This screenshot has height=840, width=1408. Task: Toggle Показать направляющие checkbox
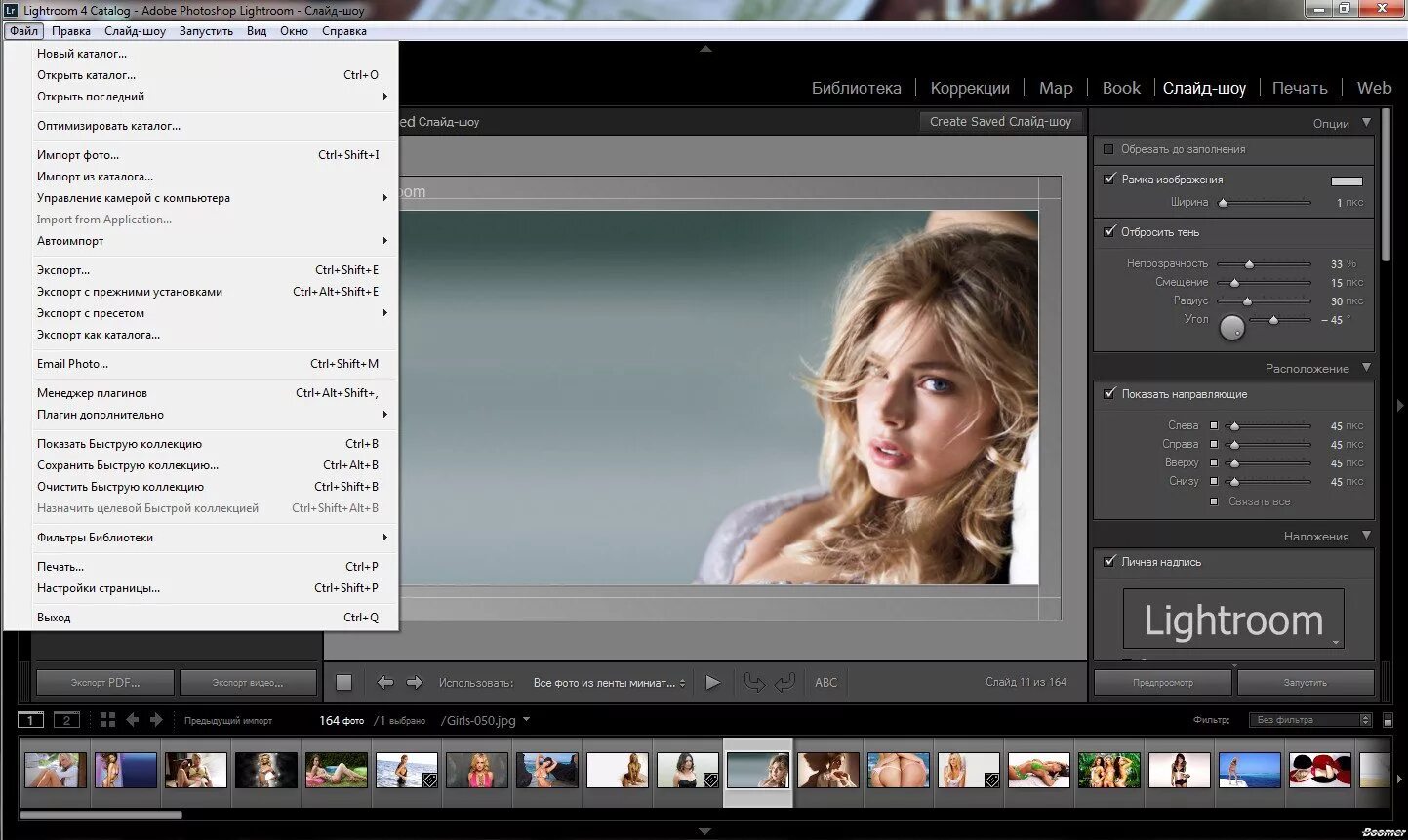click(1109, 394)
